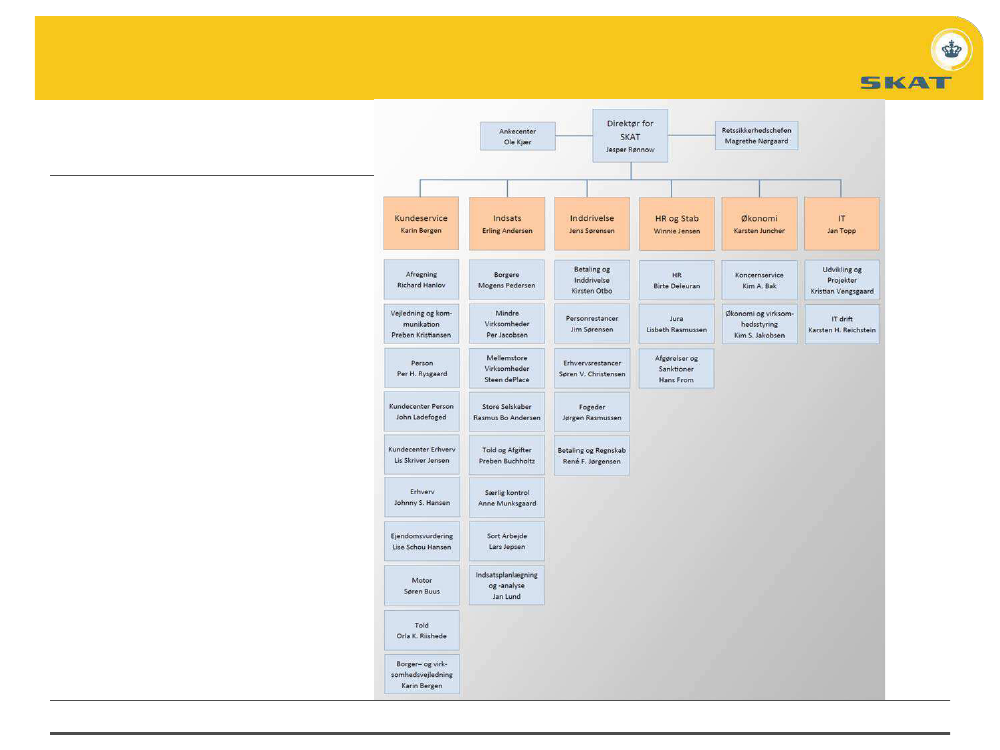Select the Borgere Mogens Pedersen box
The image size is (1000, 750).
click(x=507, y=279)
